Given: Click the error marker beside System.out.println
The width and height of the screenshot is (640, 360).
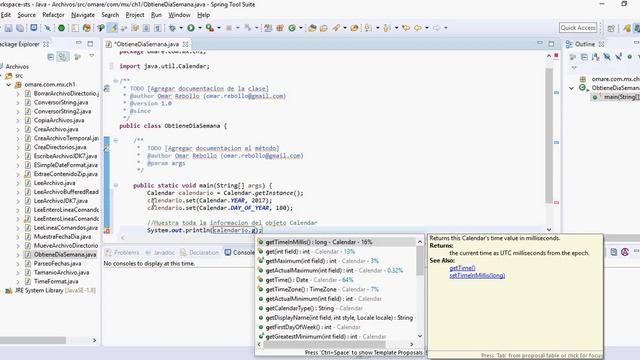Looking at the screenshot, I should 107,231.
